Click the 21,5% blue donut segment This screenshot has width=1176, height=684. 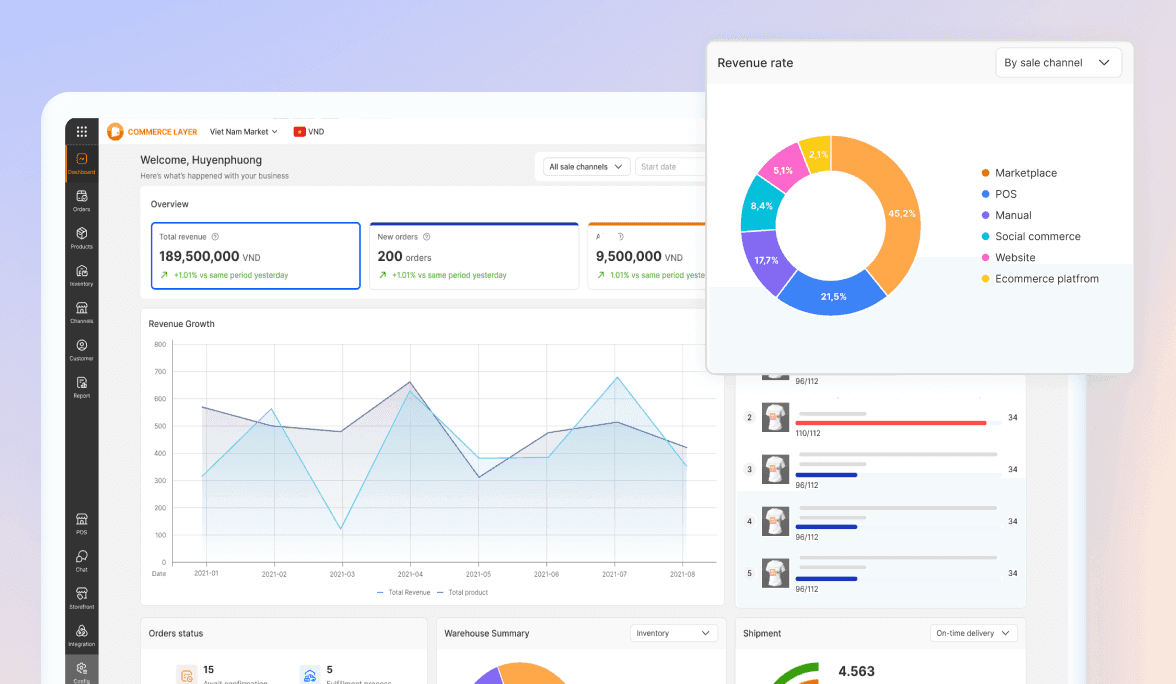[x=833, y=296]
